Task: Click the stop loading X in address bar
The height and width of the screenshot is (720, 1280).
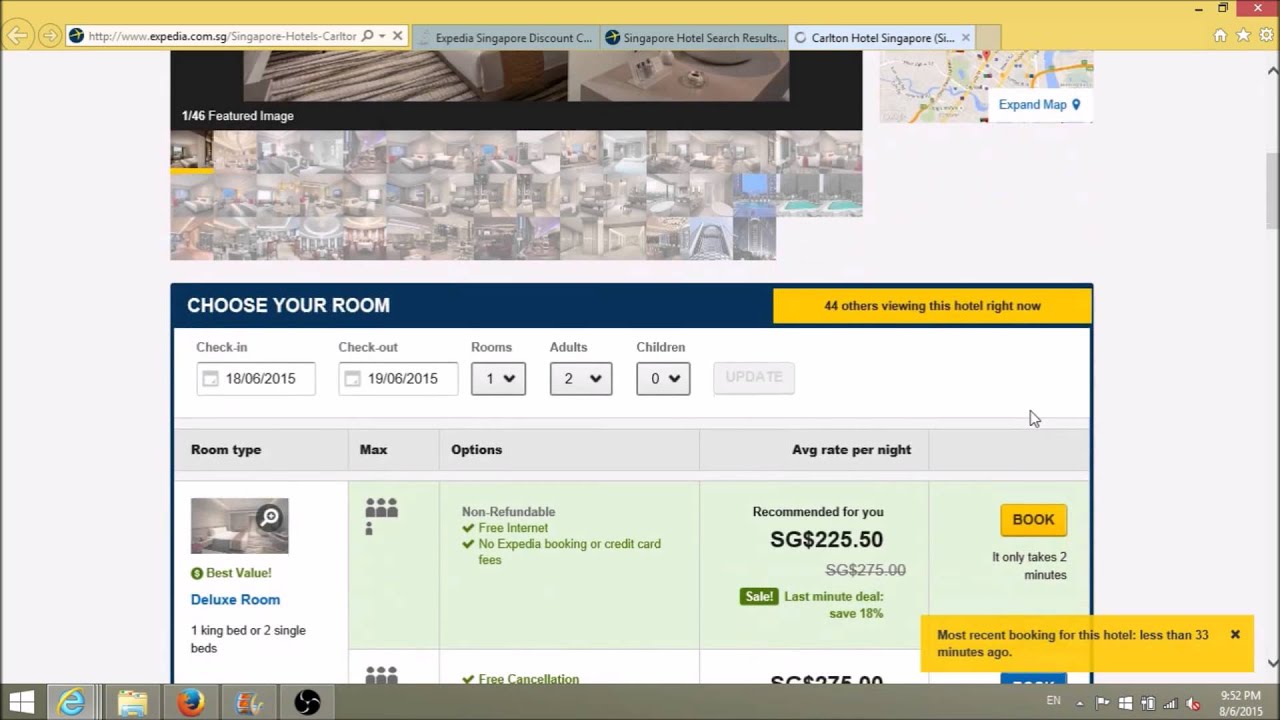Action: 397,36
